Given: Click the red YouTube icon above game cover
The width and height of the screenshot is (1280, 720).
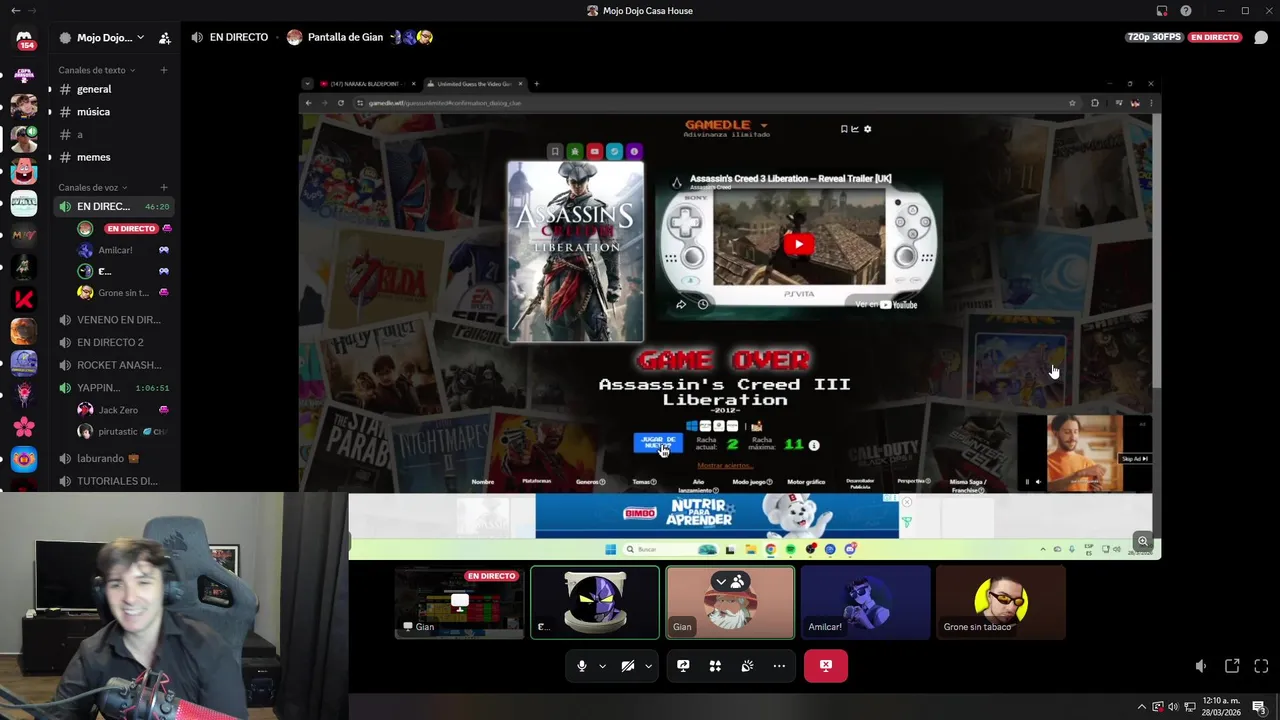Looking at the screenshot, I should (x=594, y=152).
